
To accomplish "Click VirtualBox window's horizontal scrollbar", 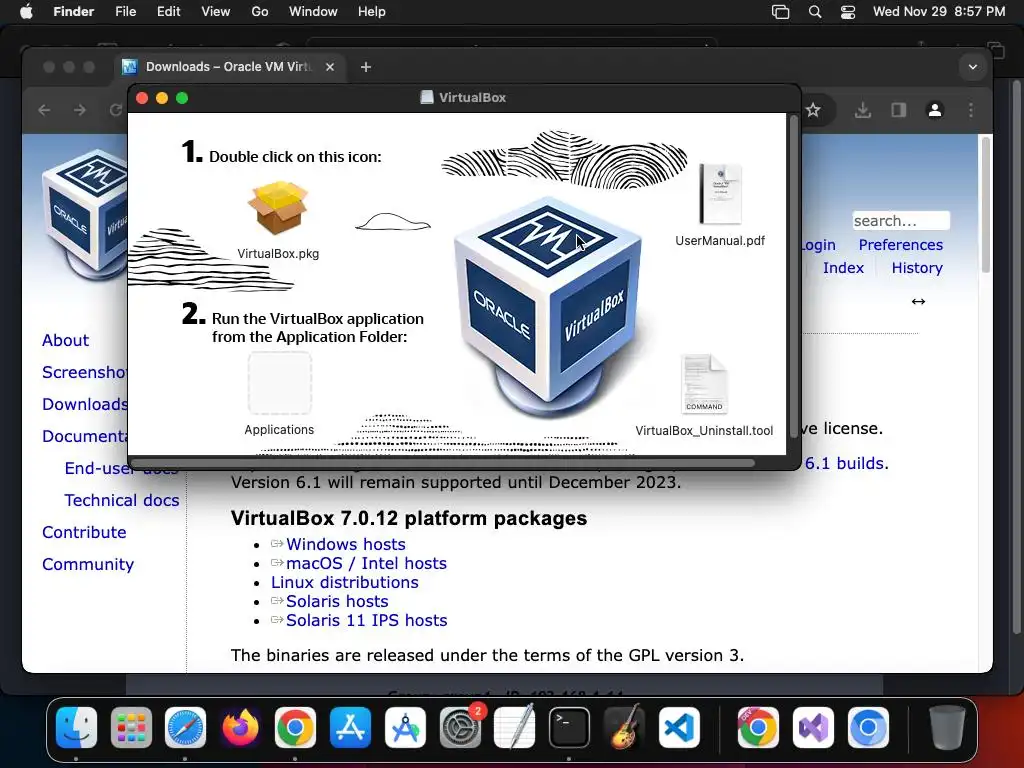I will (x=443, y=463).
